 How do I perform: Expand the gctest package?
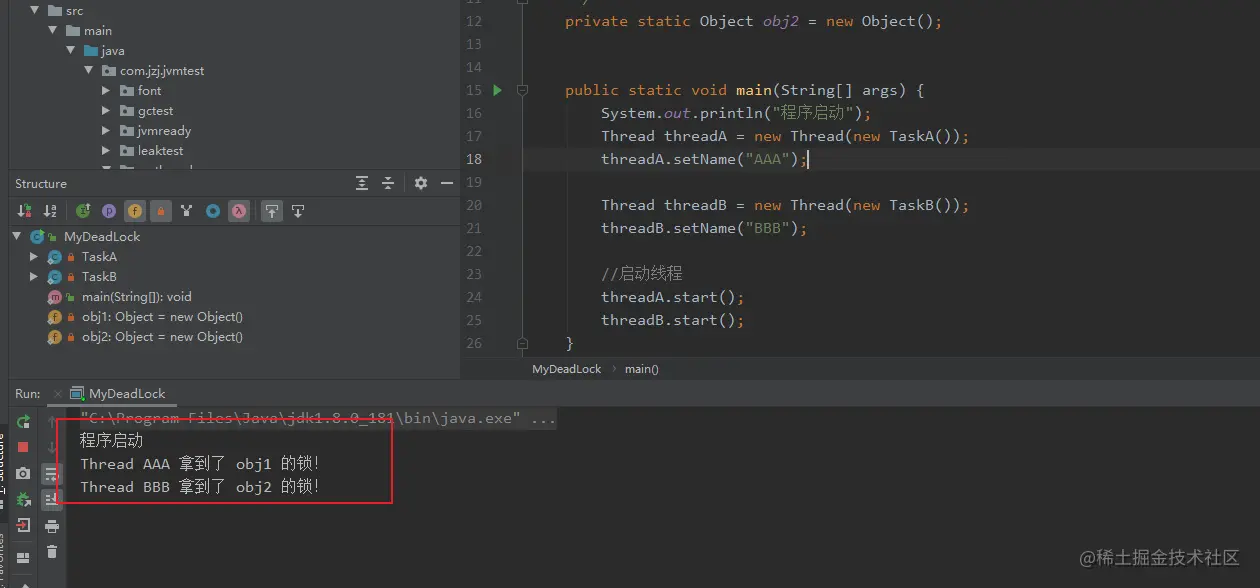pos(106,110)
